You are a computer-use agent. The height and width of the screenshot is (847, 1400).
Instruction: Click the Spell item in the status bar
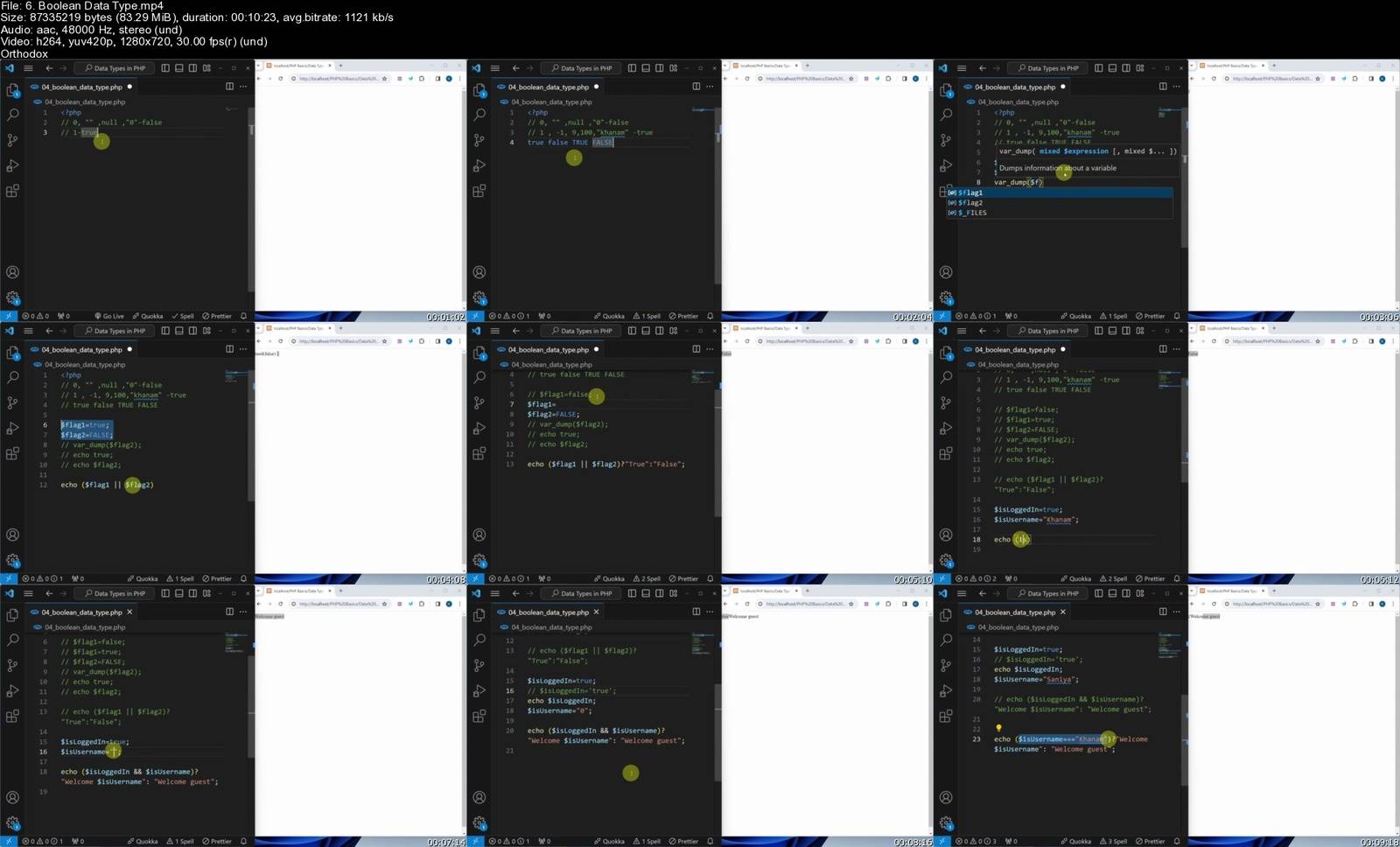pyautogui.click(x=184, y=316)
